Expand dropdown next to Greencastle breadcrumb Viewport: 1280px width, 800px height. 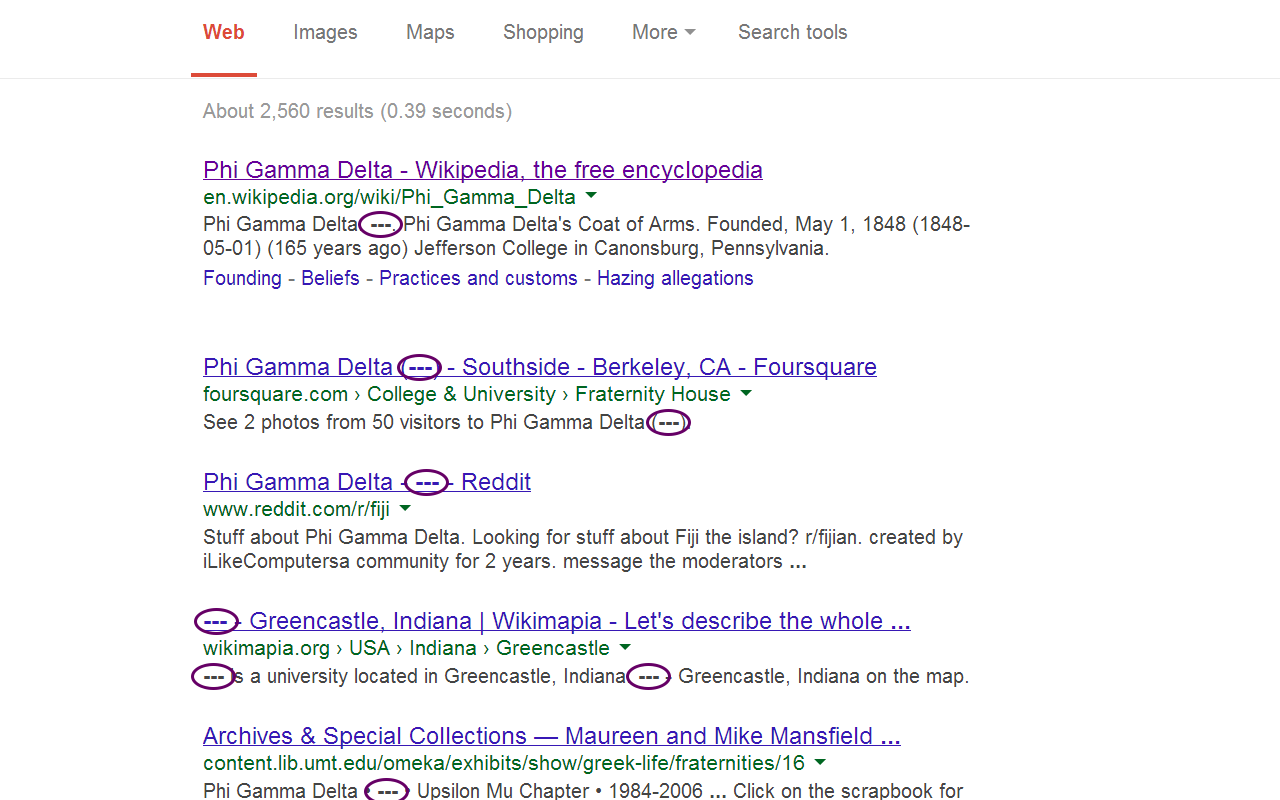point(625,648)
